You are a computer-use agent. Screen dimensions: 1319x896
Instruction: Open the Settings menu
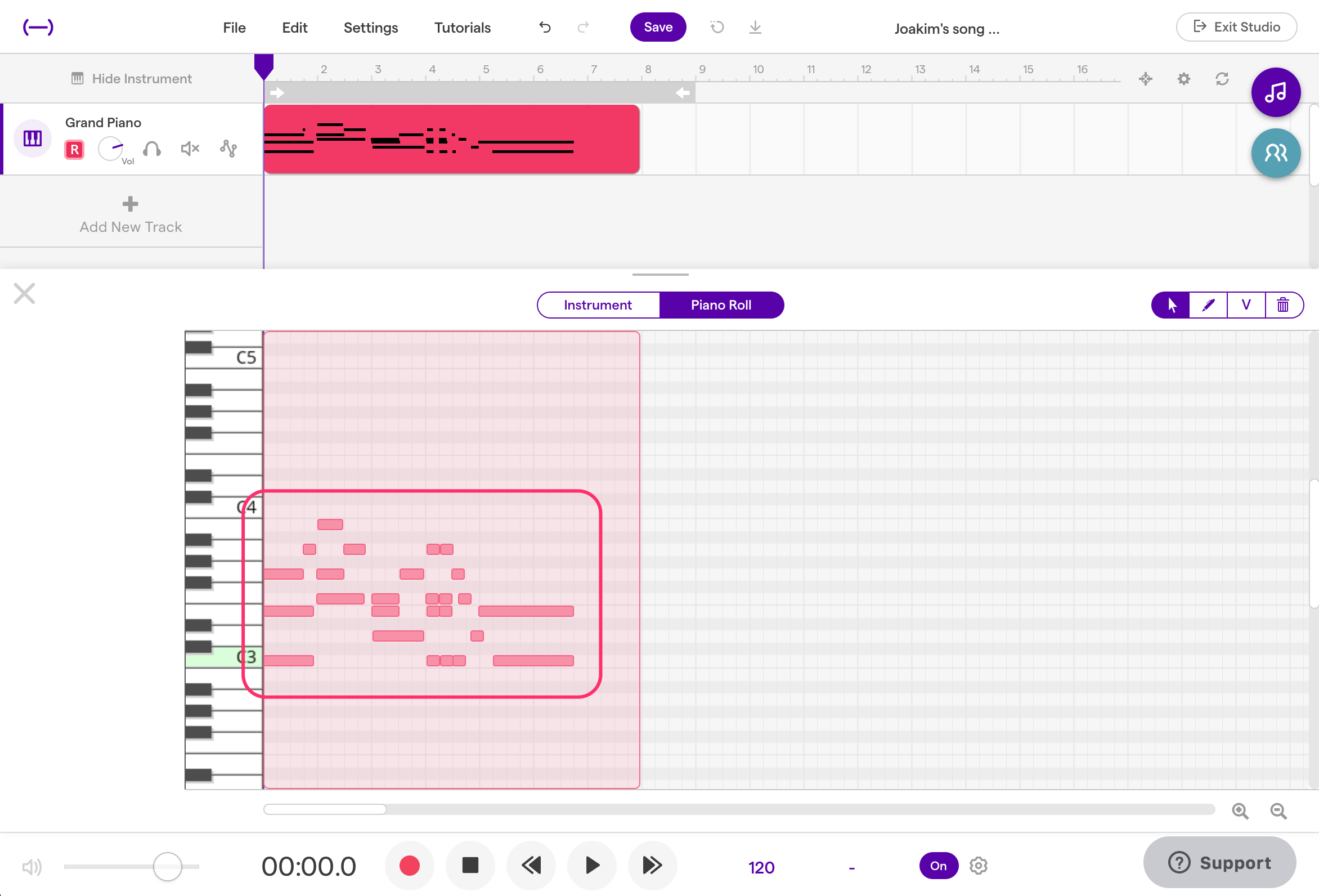pos(371,27)
